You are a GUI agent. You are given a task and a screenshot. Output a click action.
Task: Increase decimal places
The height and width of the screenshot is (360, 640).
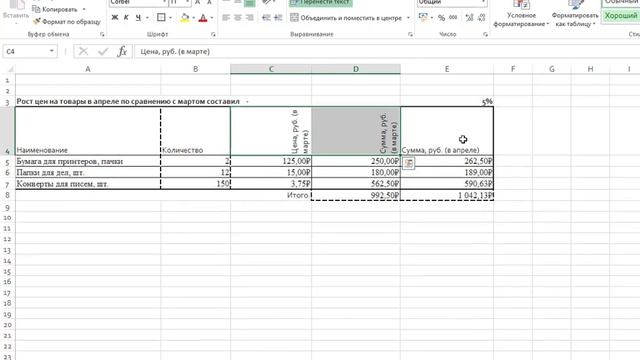point(469,18)
